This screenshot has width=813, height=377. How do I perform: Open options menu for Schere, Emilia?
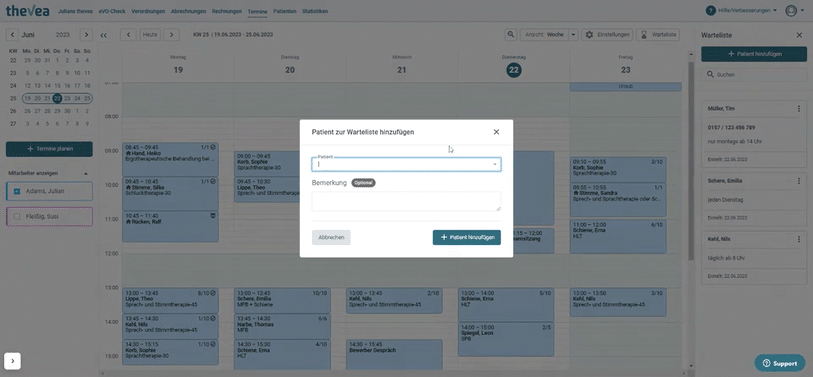coord(799,181)
